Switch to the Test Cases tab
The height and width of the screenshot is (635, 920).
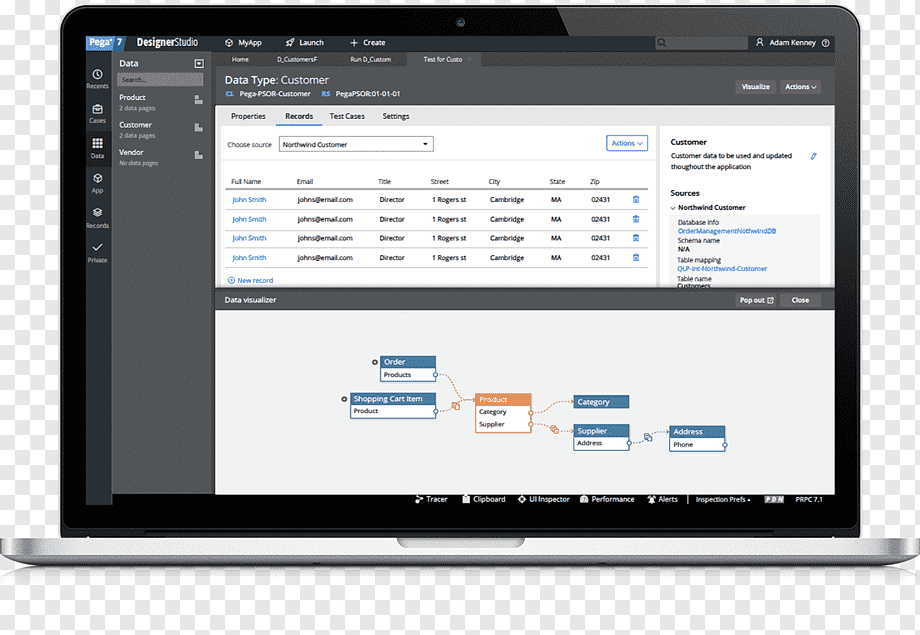347,116
